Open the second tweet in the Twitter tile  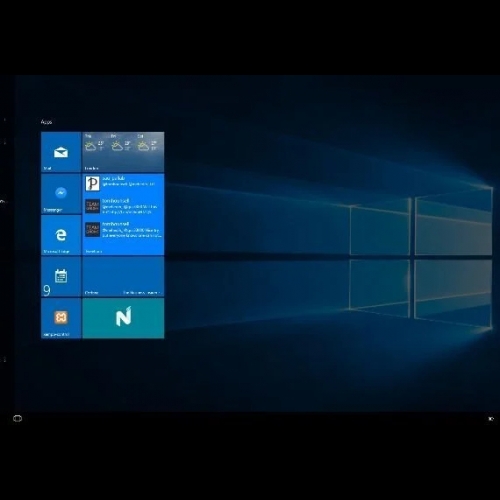coord(122,206)
